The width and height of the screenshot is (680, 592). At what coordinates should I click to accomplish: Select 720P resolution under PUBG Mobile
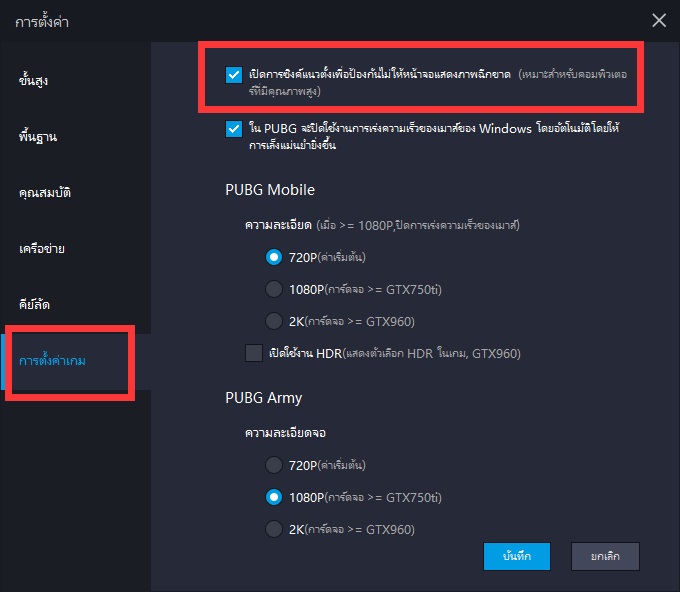click(x=273, y=257)
